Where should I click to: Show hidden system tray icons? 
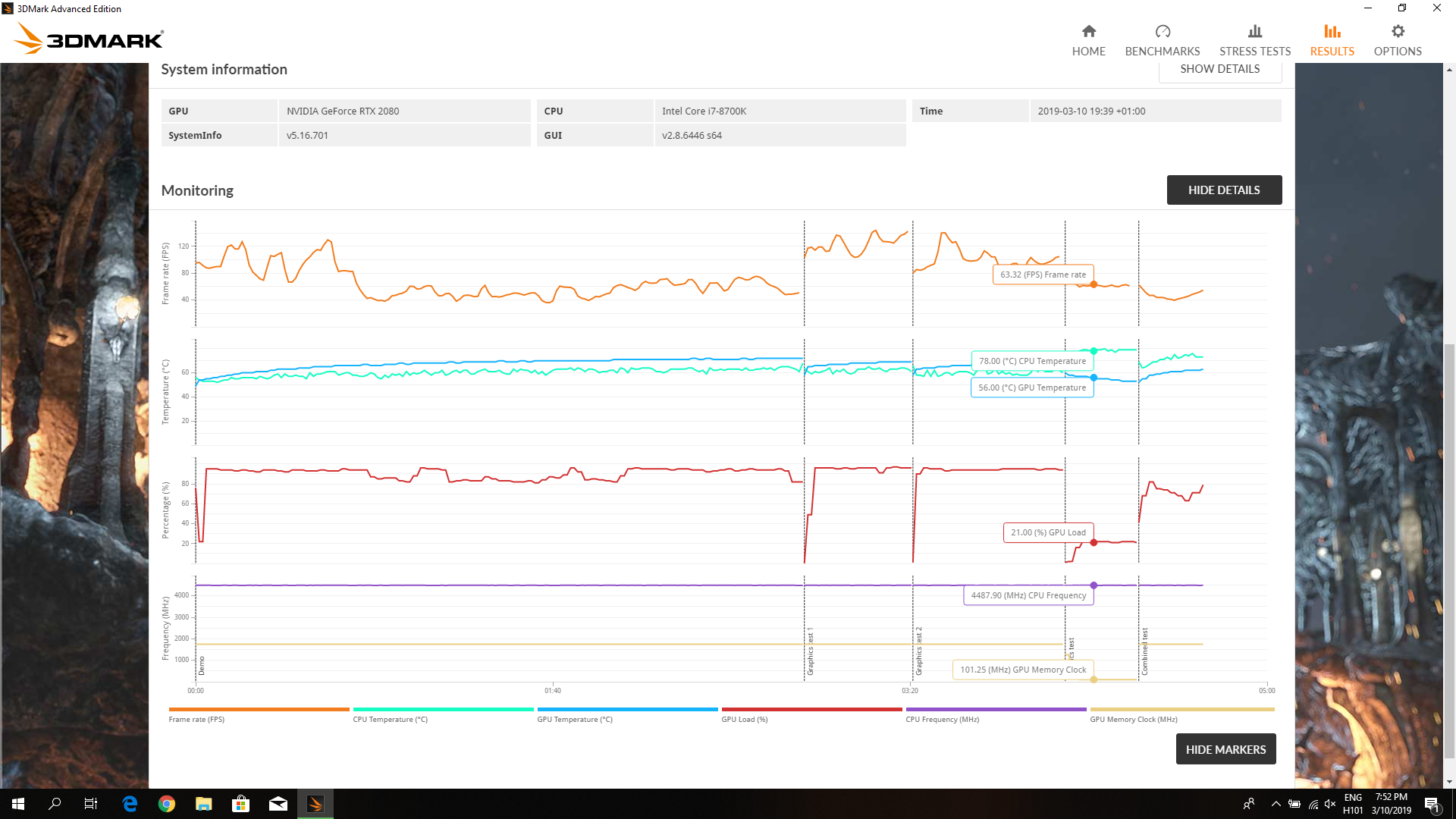pos(1276,804)
